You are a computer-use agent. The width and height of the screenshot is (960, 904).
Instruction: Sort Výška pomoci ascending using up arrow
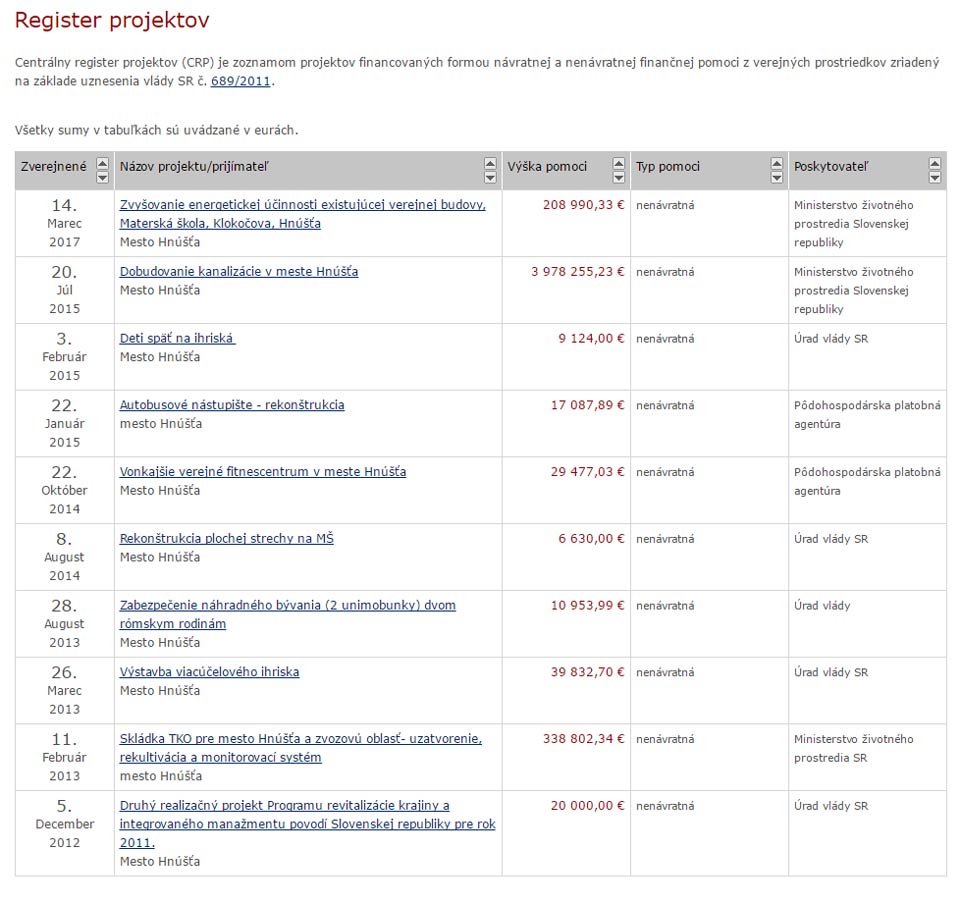coord(618,163)
